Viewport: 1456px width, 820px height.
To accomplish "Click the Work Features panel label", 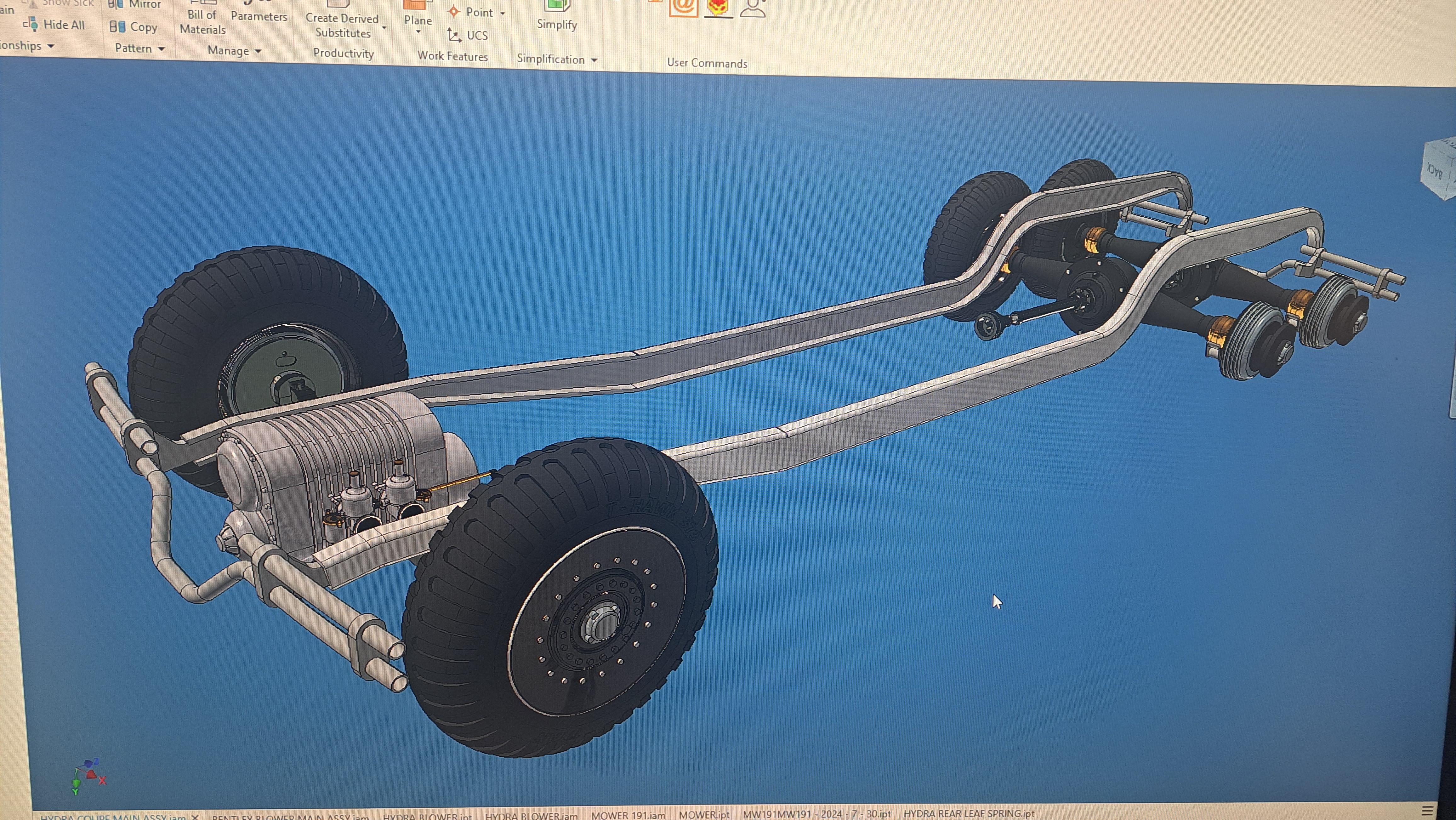I will tap(452, 56).
